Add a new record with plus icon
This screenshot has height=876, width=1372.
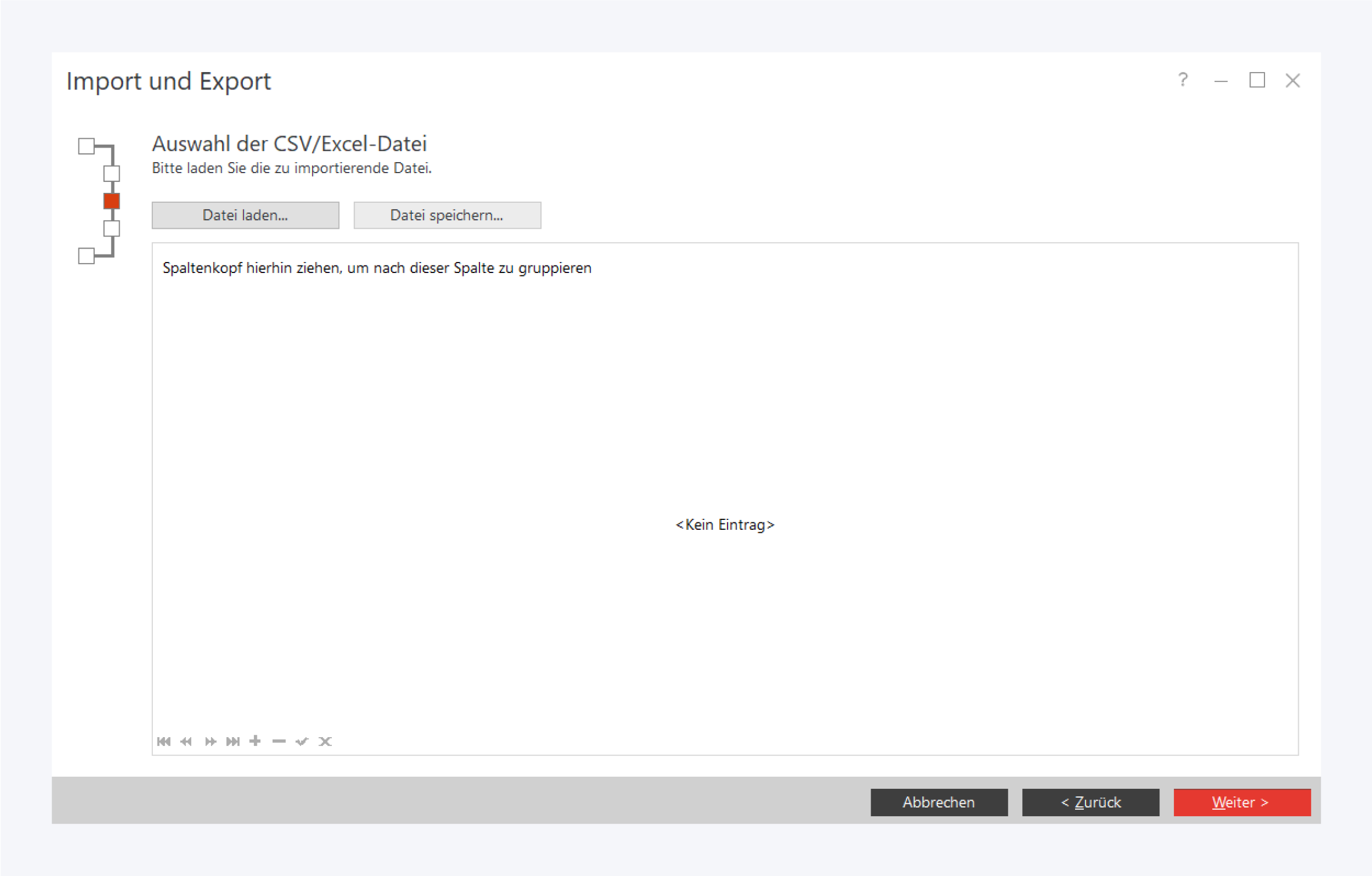(255, 741)
